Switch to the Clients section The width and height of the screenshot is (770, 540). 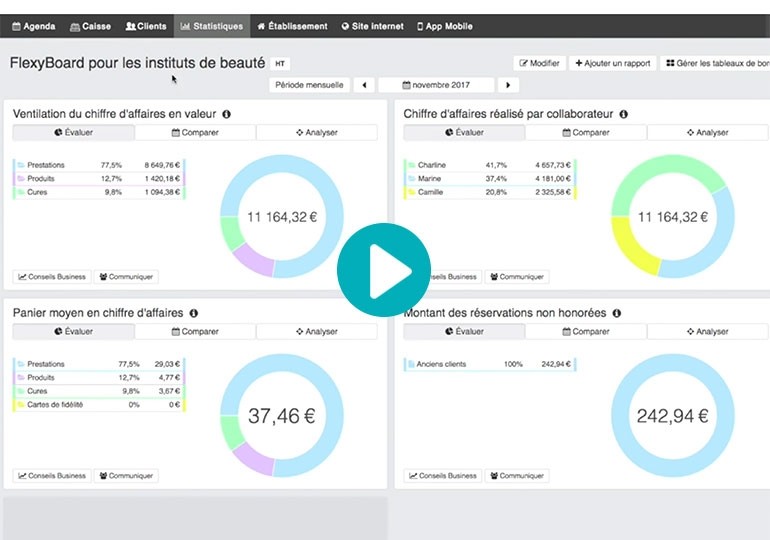pos(146,26)
